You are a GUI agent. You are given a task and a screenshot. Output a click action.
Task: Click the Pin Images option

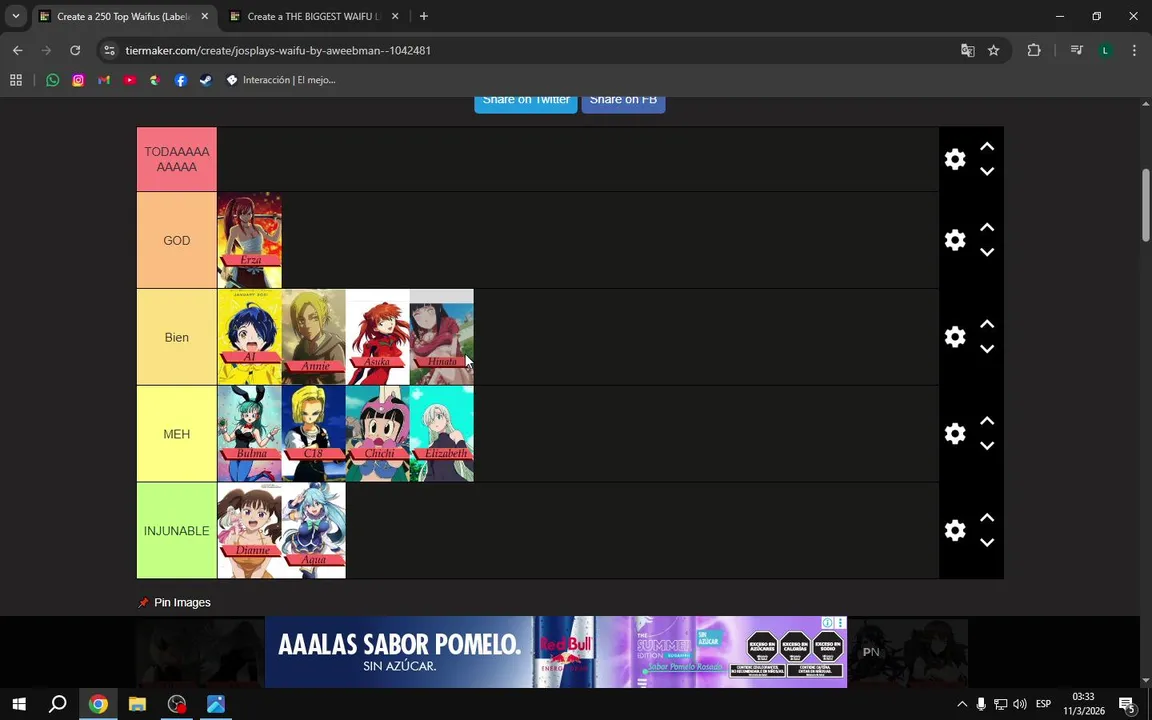[x=175, y=602]
